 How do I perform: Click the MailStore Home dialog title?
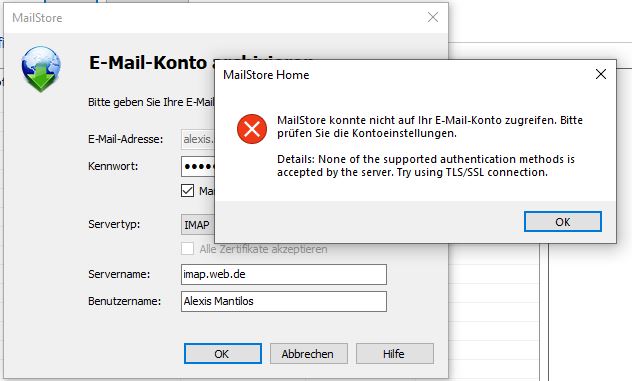click(266, 75)
